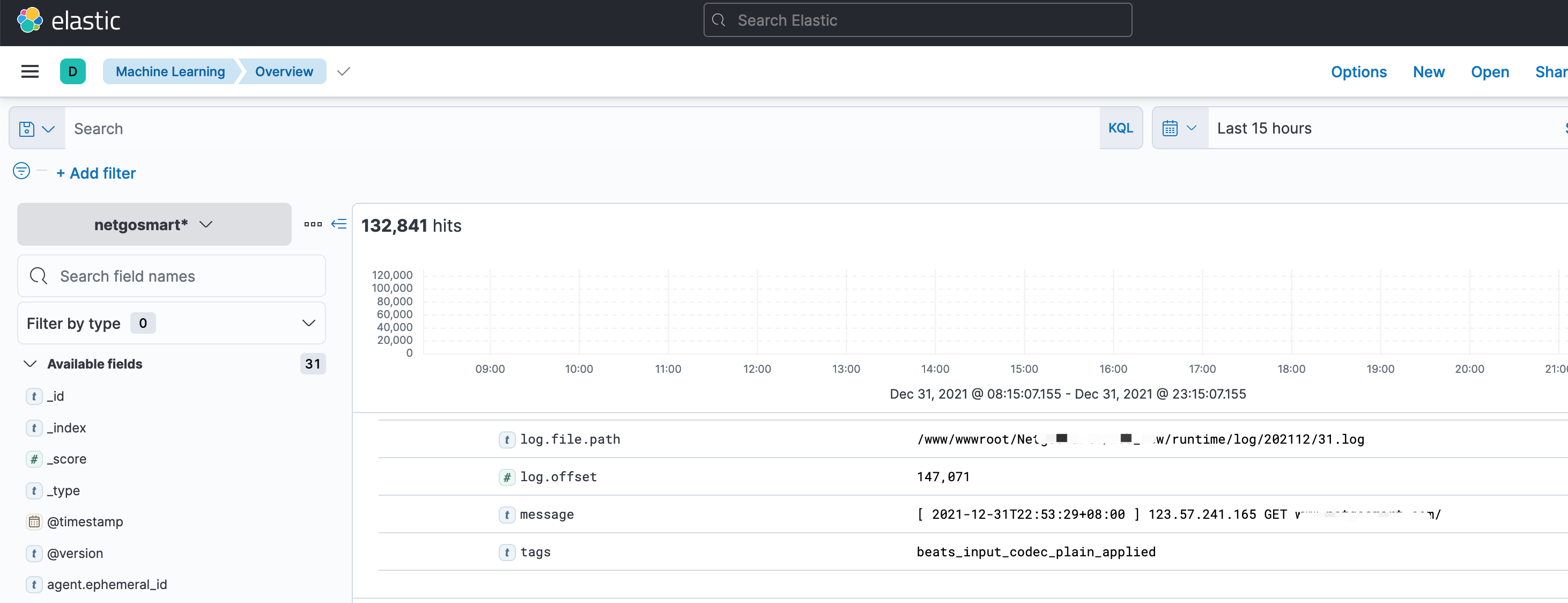1568x603 pixels.
Task: Click the Last 15 hours time range
Action: pyautogui.click(x=1264, y=129)
